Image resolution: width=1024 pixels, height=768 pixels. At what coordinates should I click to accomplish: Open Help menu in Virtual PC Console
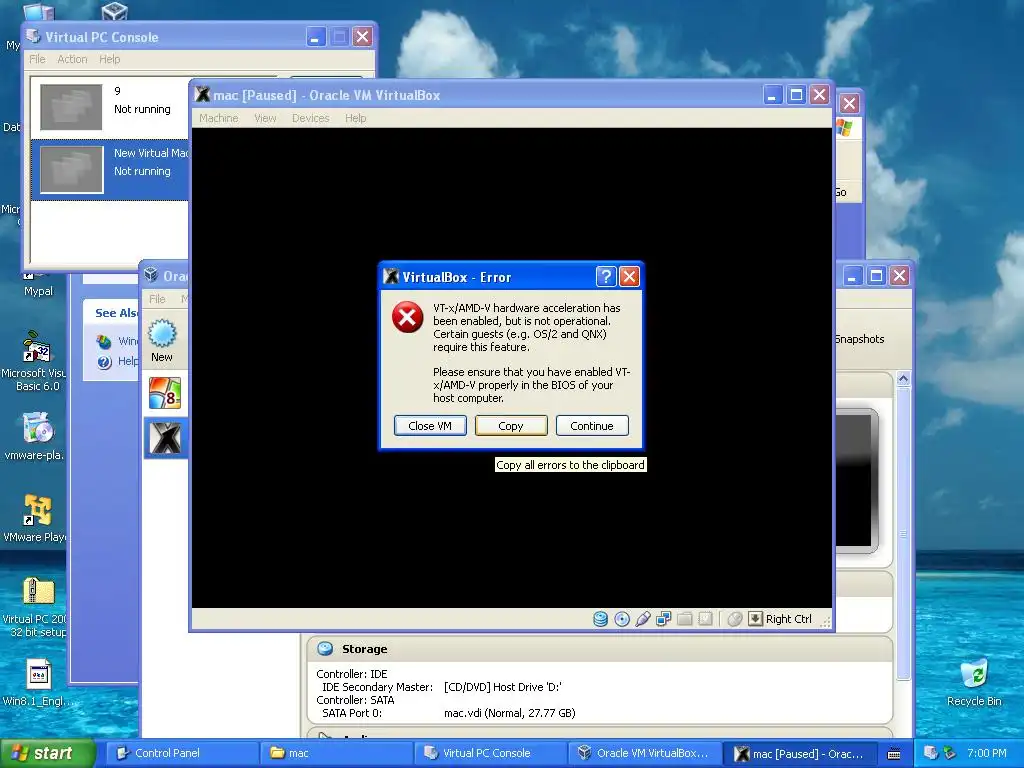coord(110,59)
